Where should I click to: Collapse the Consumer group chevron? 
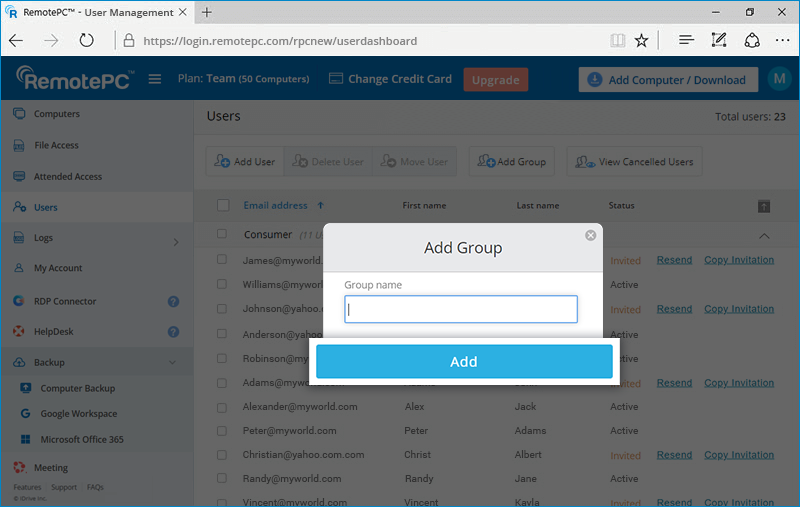click(x=764, y=236)
